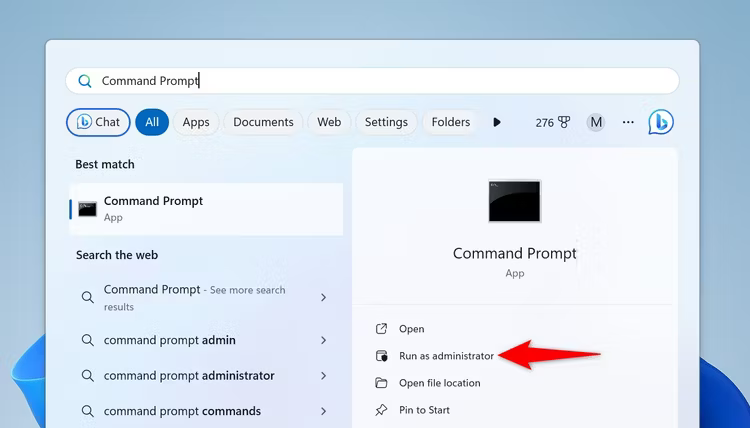Click the Open file location folder icon
This screenshot has height=428, width=750.
381,383
